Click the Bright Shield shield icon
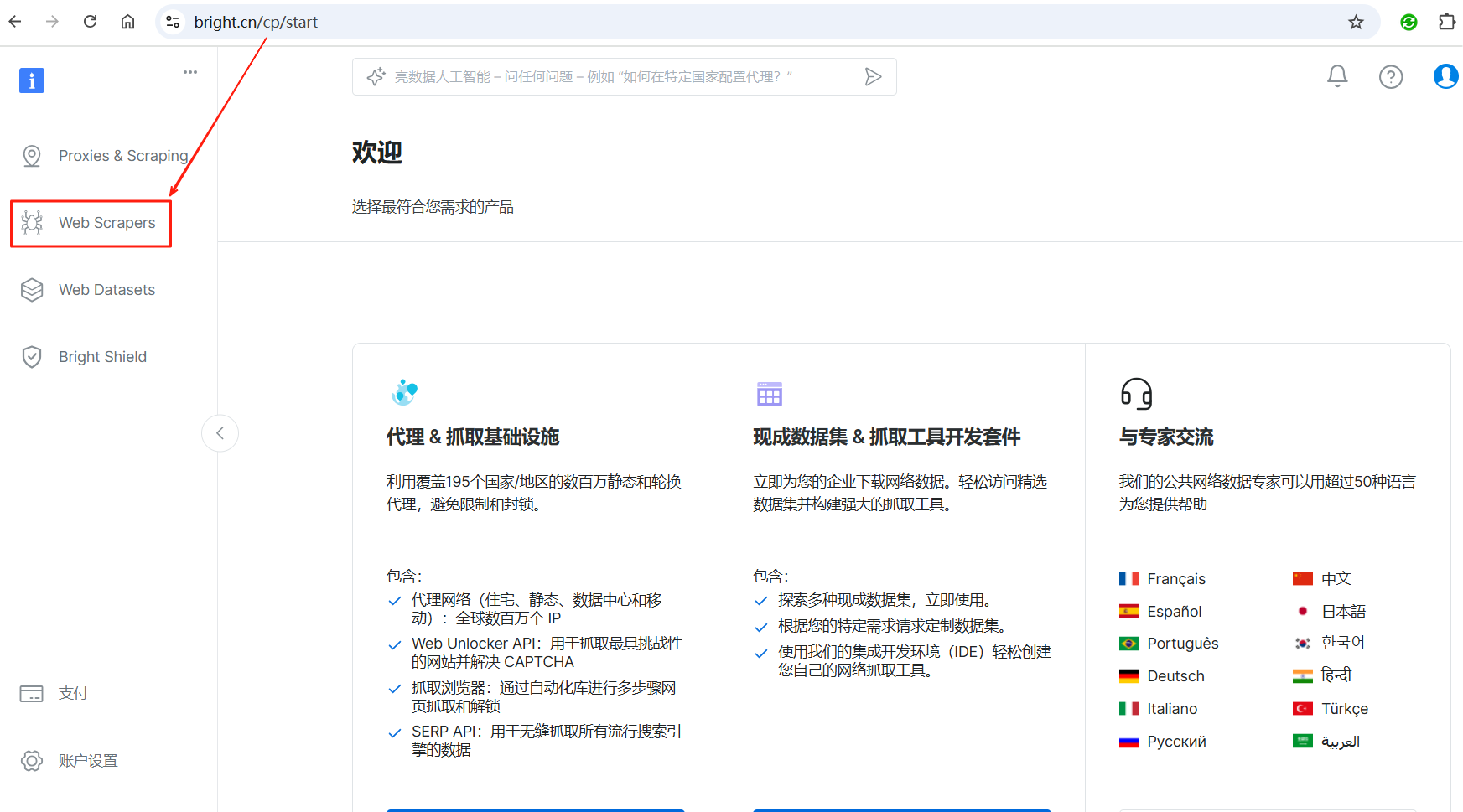The width and height of the screenshot is (1463, 812). [32, 357]
